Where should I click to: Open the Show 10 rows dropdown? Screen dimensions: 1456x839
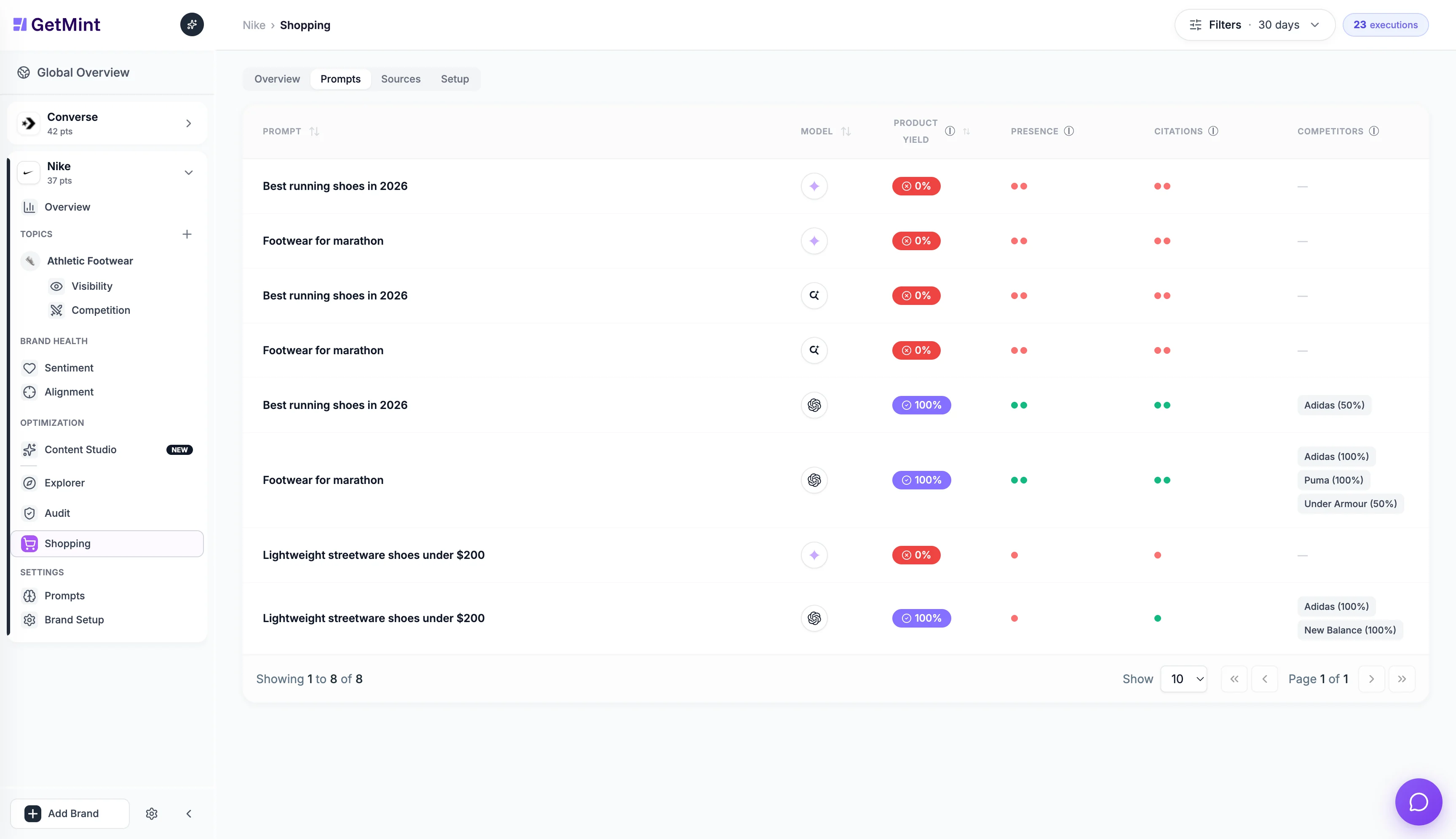tap(1183, 679)
